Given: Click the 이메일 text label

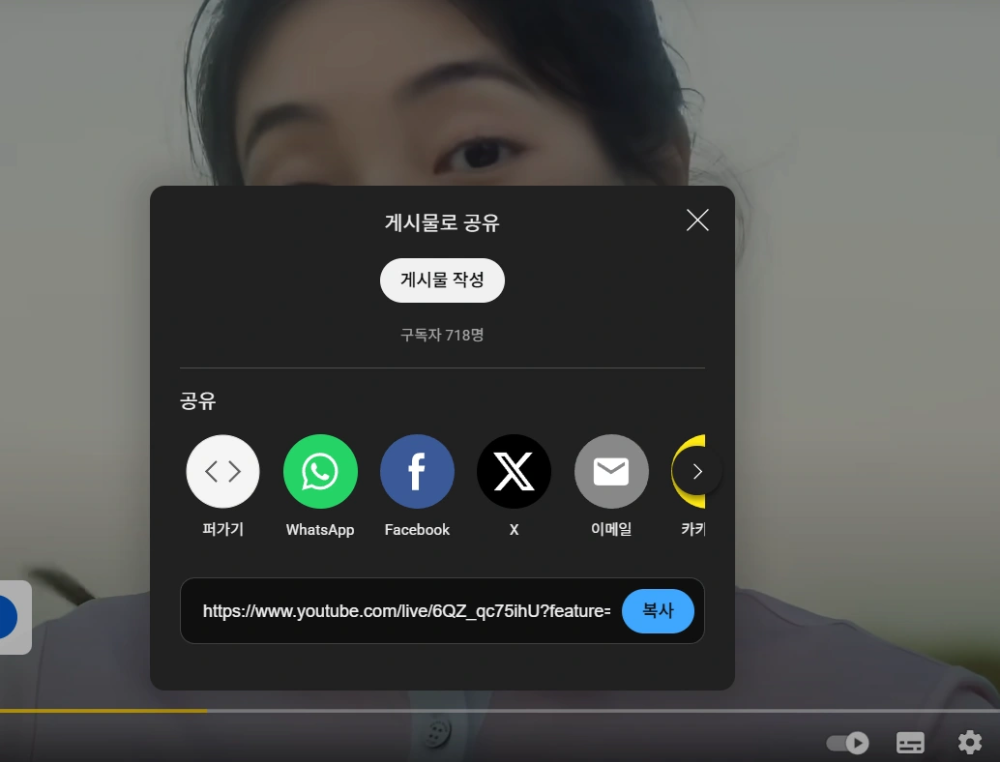Looking at the screenshot, I should click(611, 530).
